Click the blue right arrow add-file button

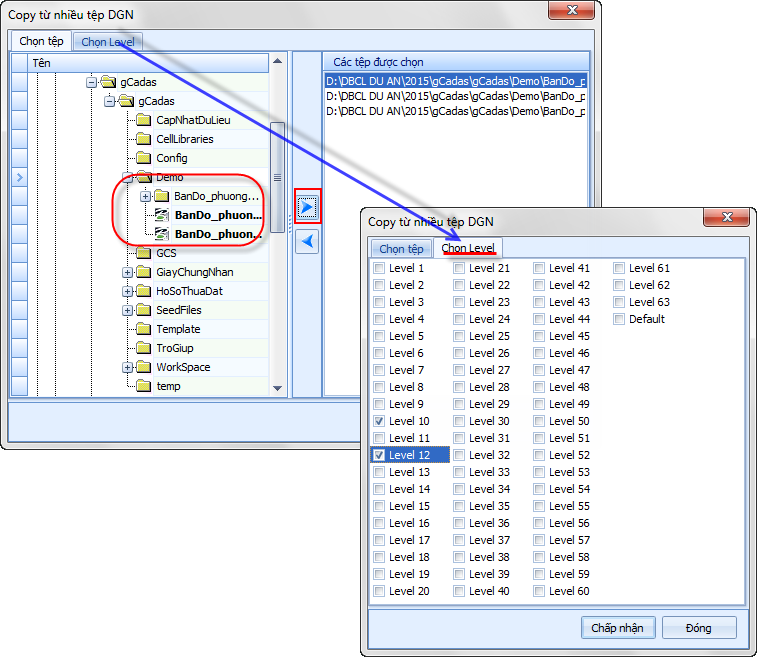click(307, 206)
